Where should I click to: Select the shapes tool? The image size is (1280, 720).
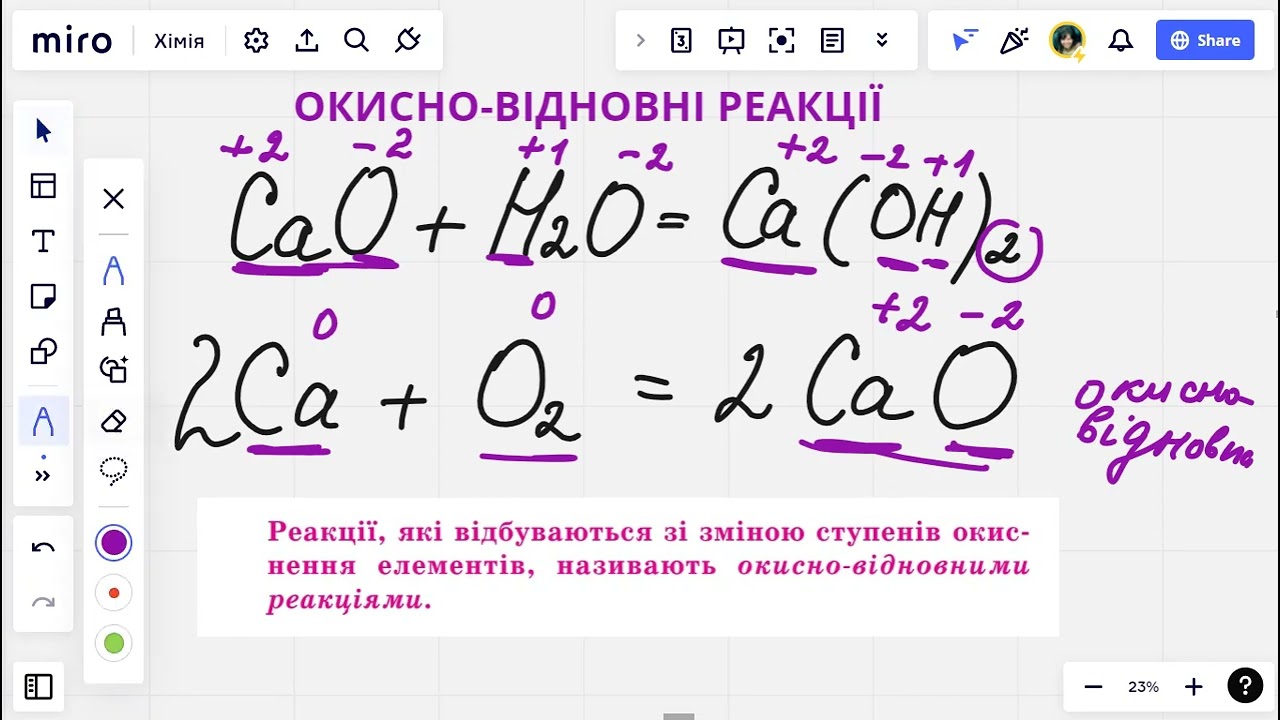(x=43, y=352)
